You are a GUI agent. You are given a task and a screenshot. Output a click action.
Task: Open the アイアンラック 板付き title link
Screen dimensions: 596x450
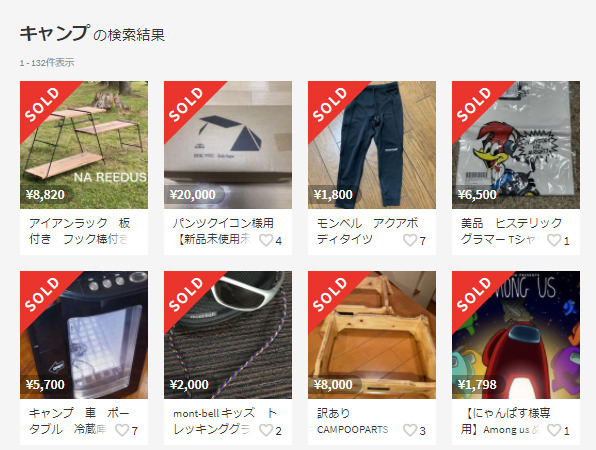80,231
